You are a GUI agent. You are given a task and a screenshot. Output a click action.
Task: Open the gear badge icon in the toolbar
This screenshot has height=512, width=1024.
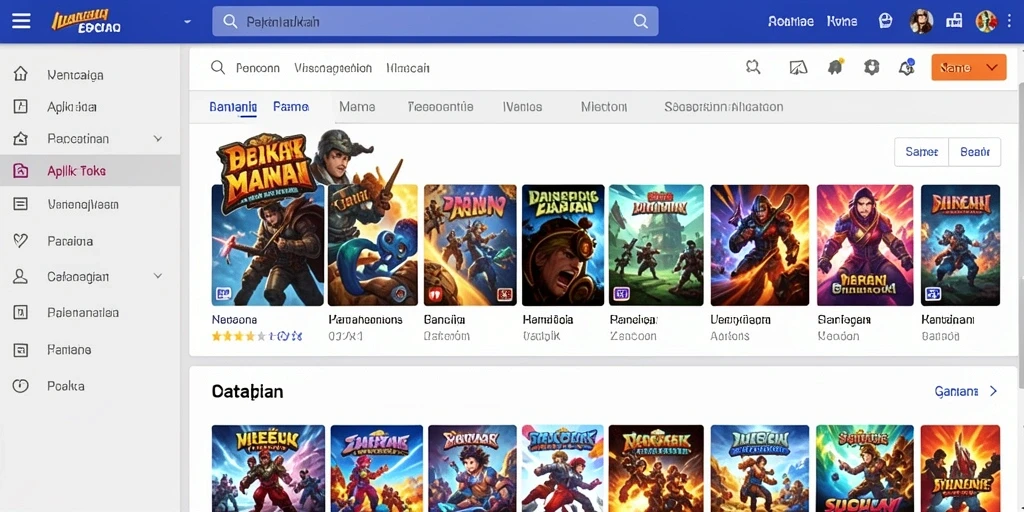pos(871,67)
